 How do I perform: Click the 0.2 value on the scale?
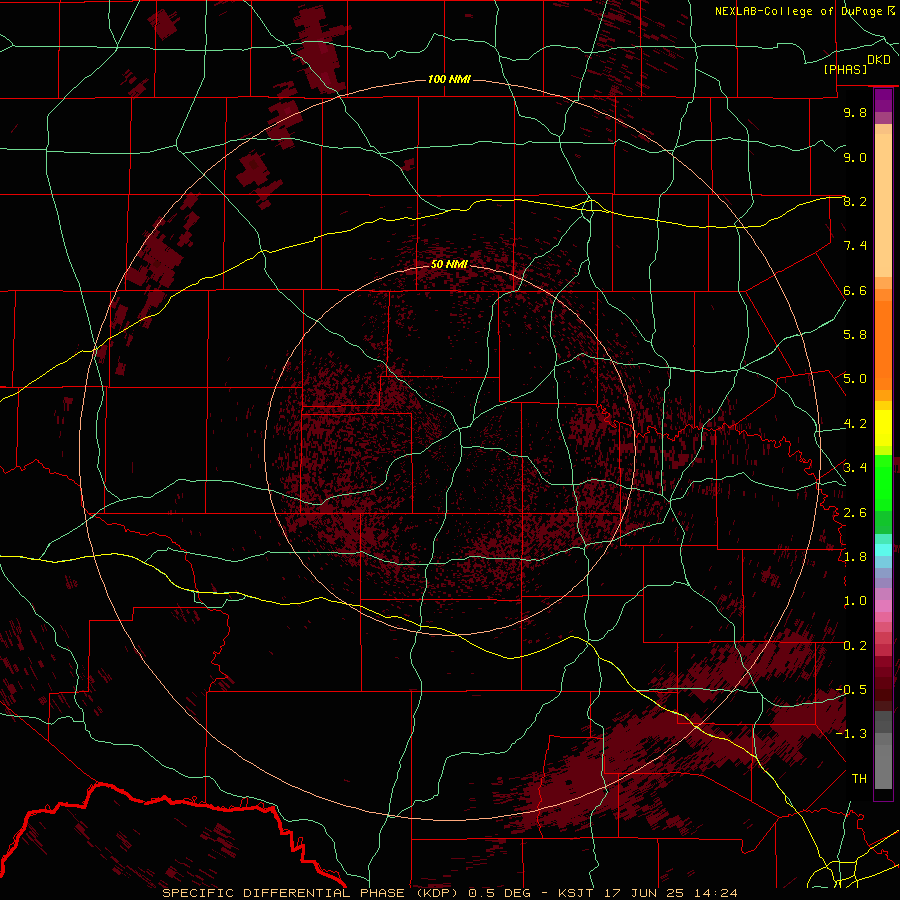855,646
